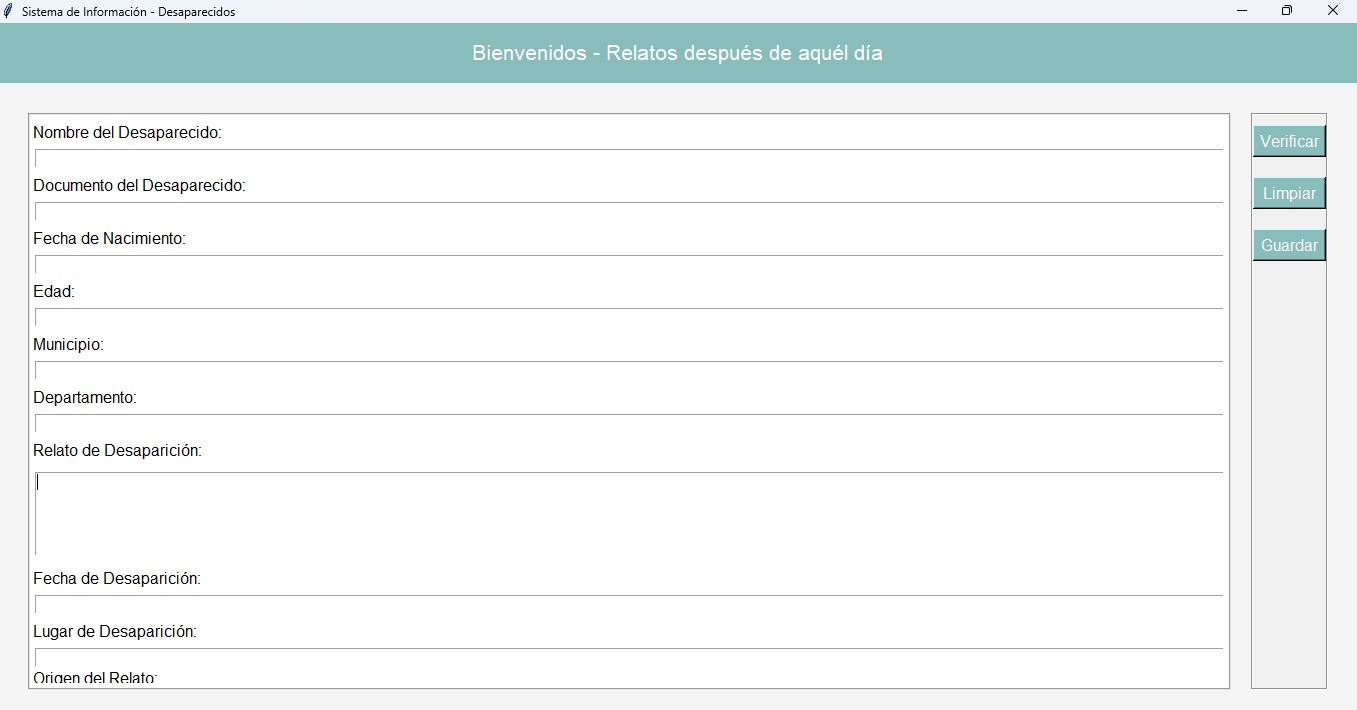
Task: Click the Bienvenidos header banner
Action: pyautogui.click(x=678, y=53)
